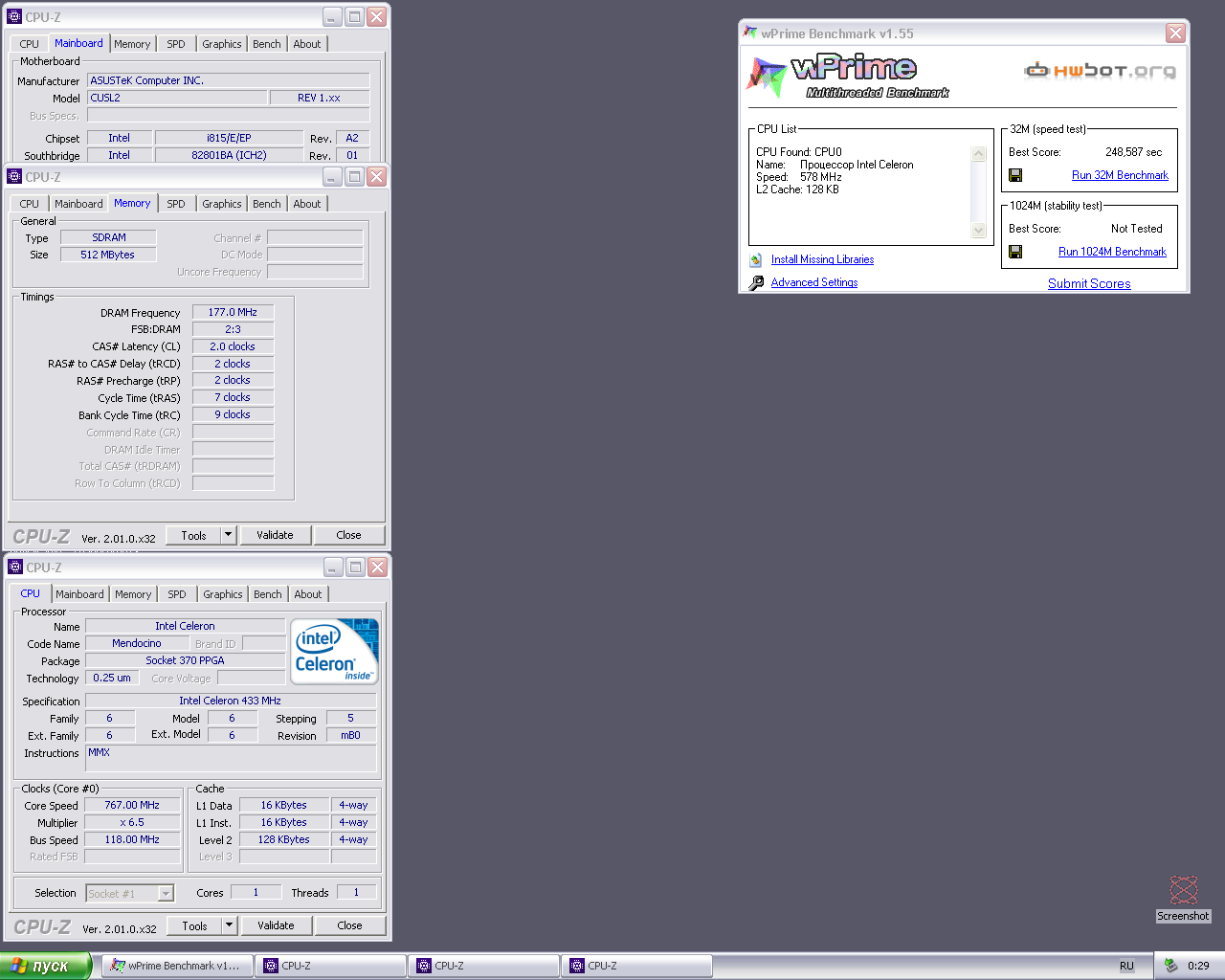Screen dimensions: 1225x980
Task: Open the Tools dropdown arrow in Memory window
Action: (228, 535)
